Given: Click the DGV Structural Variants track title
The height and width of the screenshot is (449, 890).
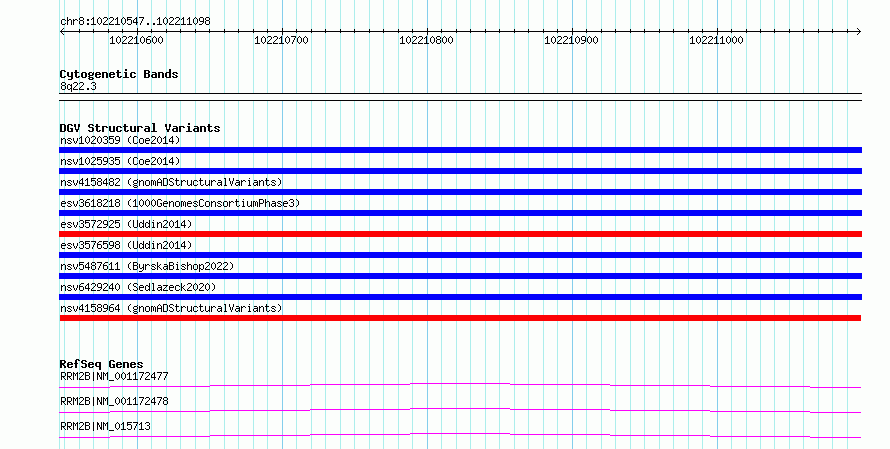Looking at the screenshot, I should point(140,128).
